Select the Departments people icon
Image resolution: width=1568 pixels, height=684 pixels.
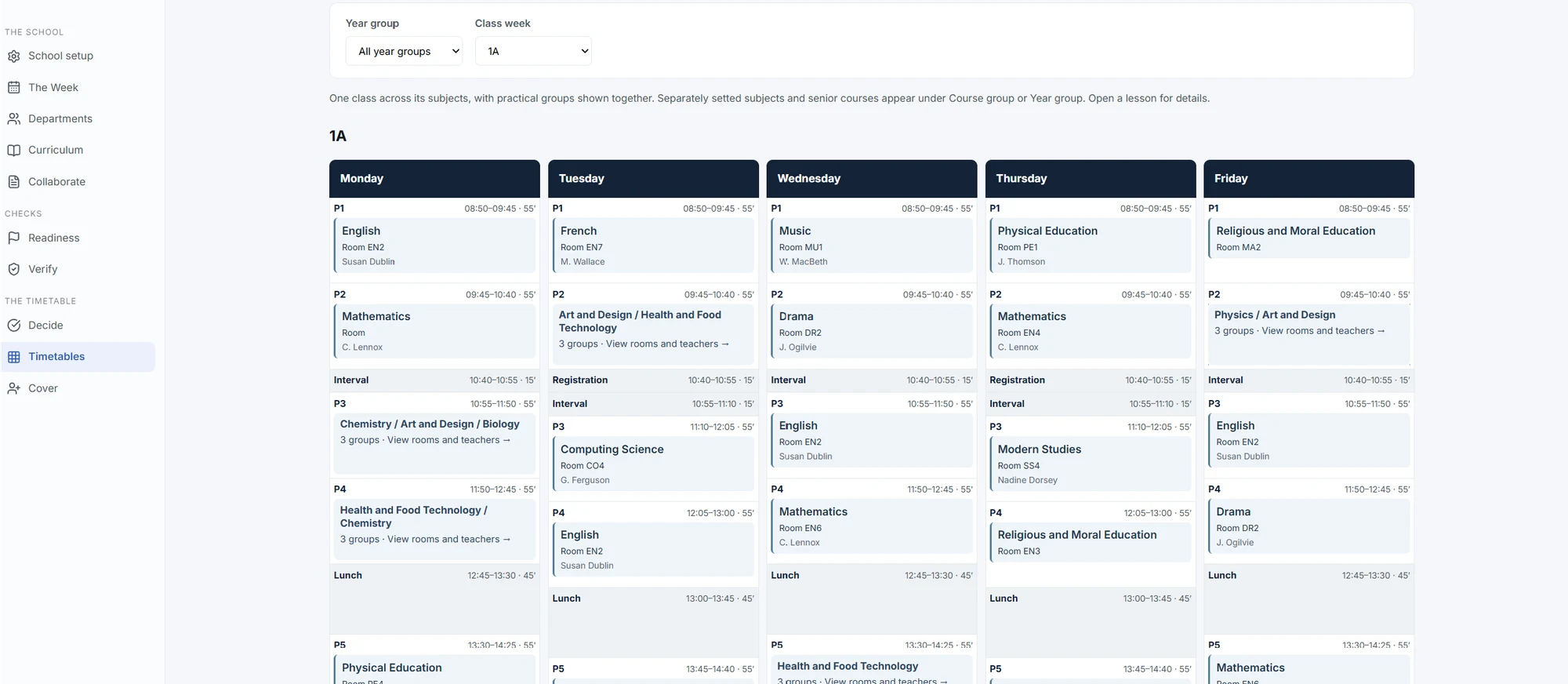[13, 119]
